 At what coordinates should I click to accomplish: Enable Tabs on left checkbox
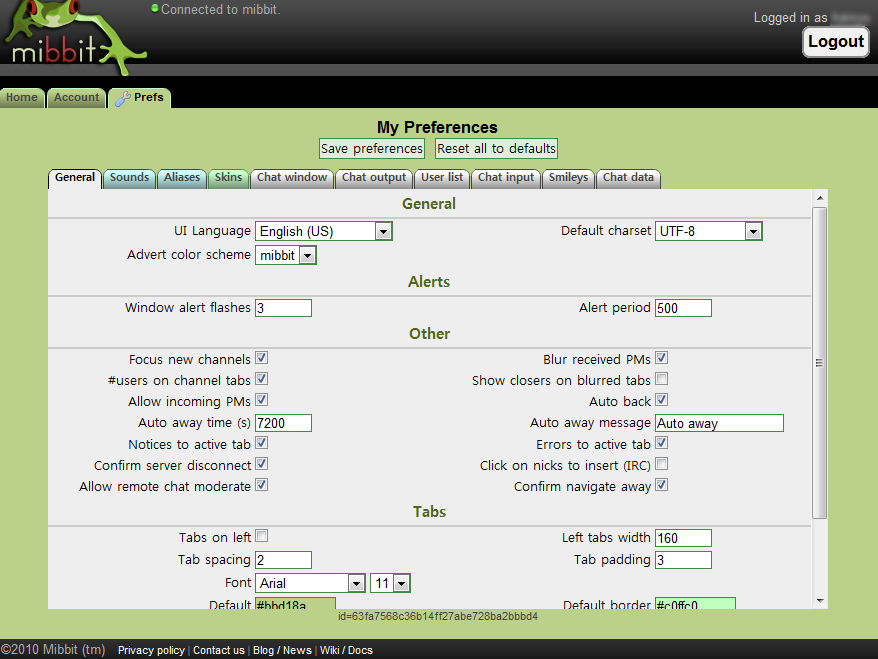click(261, 536)
